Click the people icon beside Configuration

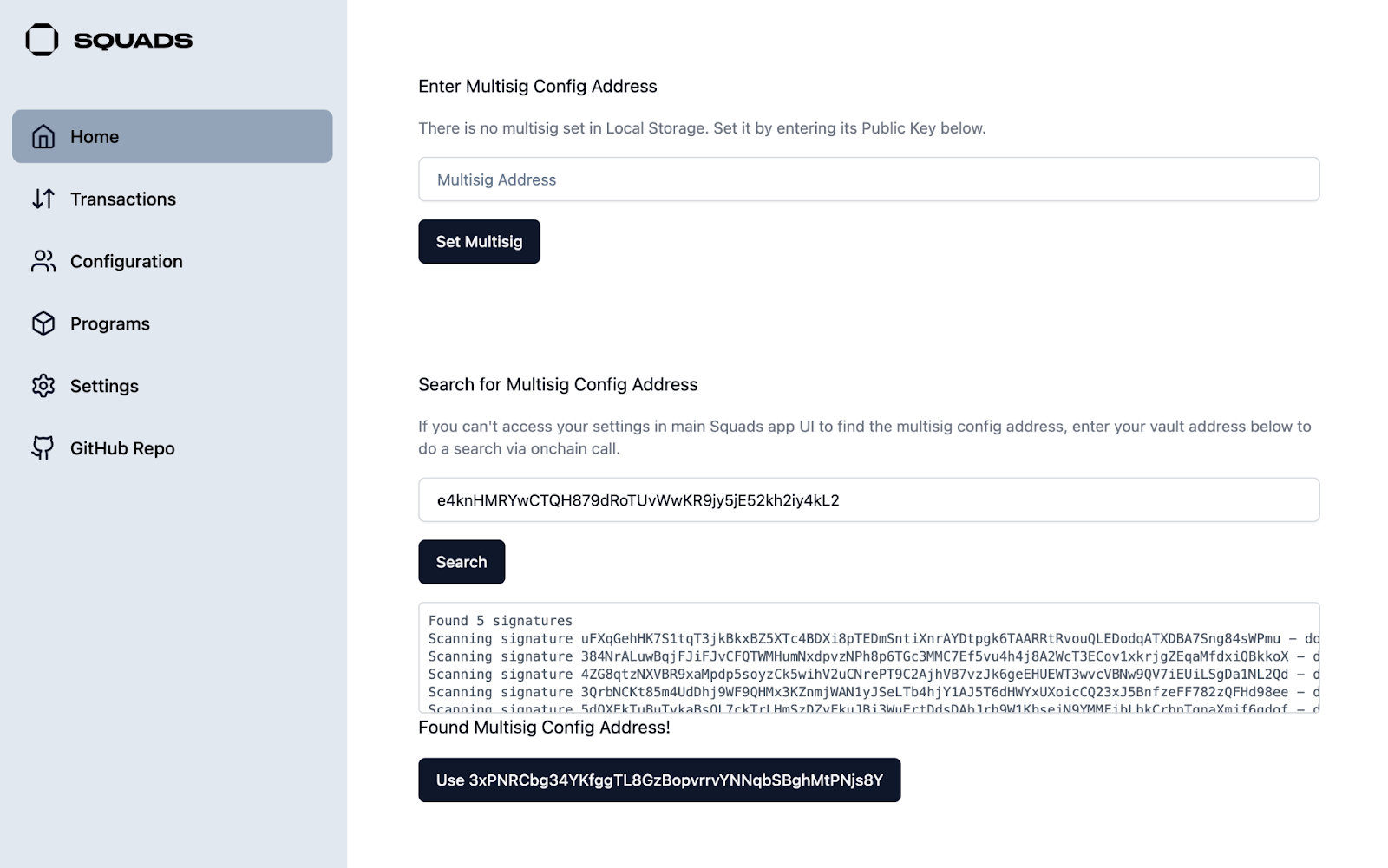[43, 262]
